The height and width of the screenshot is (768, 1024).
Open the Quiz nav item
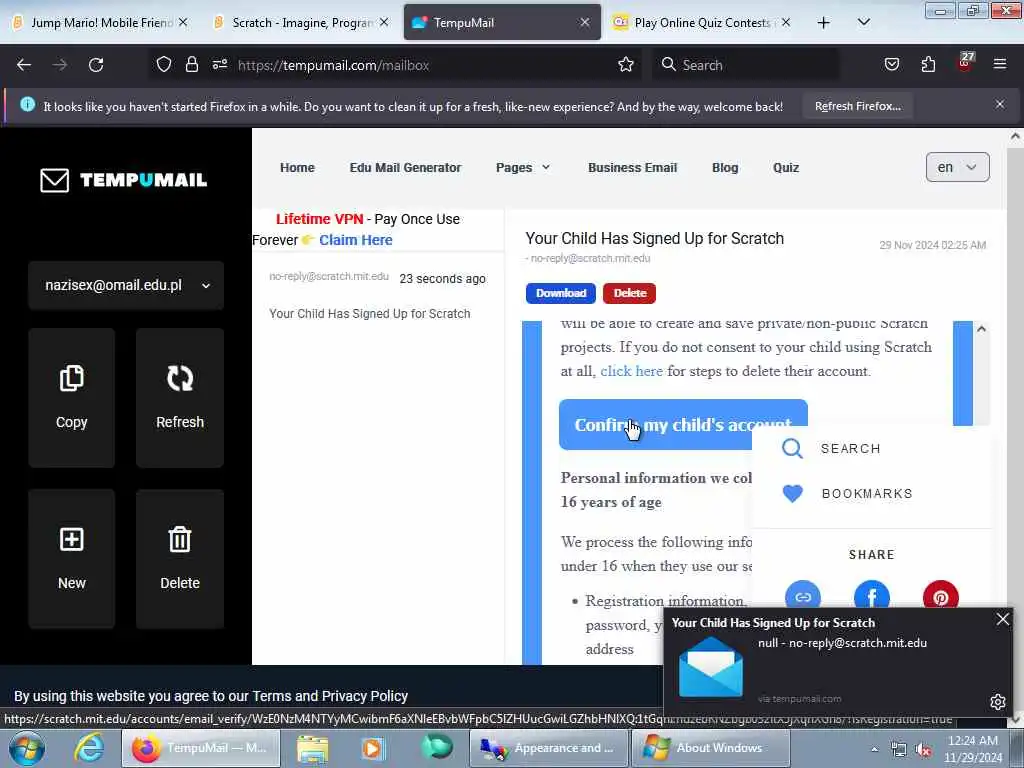tap(786, 168)
